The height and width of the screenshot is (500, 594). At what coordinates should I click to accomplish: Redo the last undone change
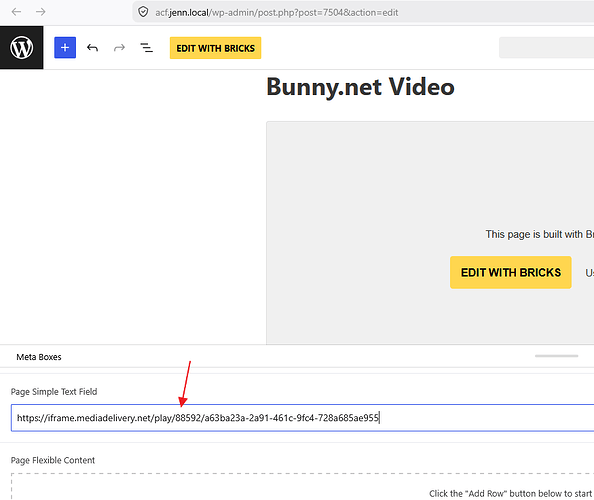pyautogui.click(x=119, y=48)
